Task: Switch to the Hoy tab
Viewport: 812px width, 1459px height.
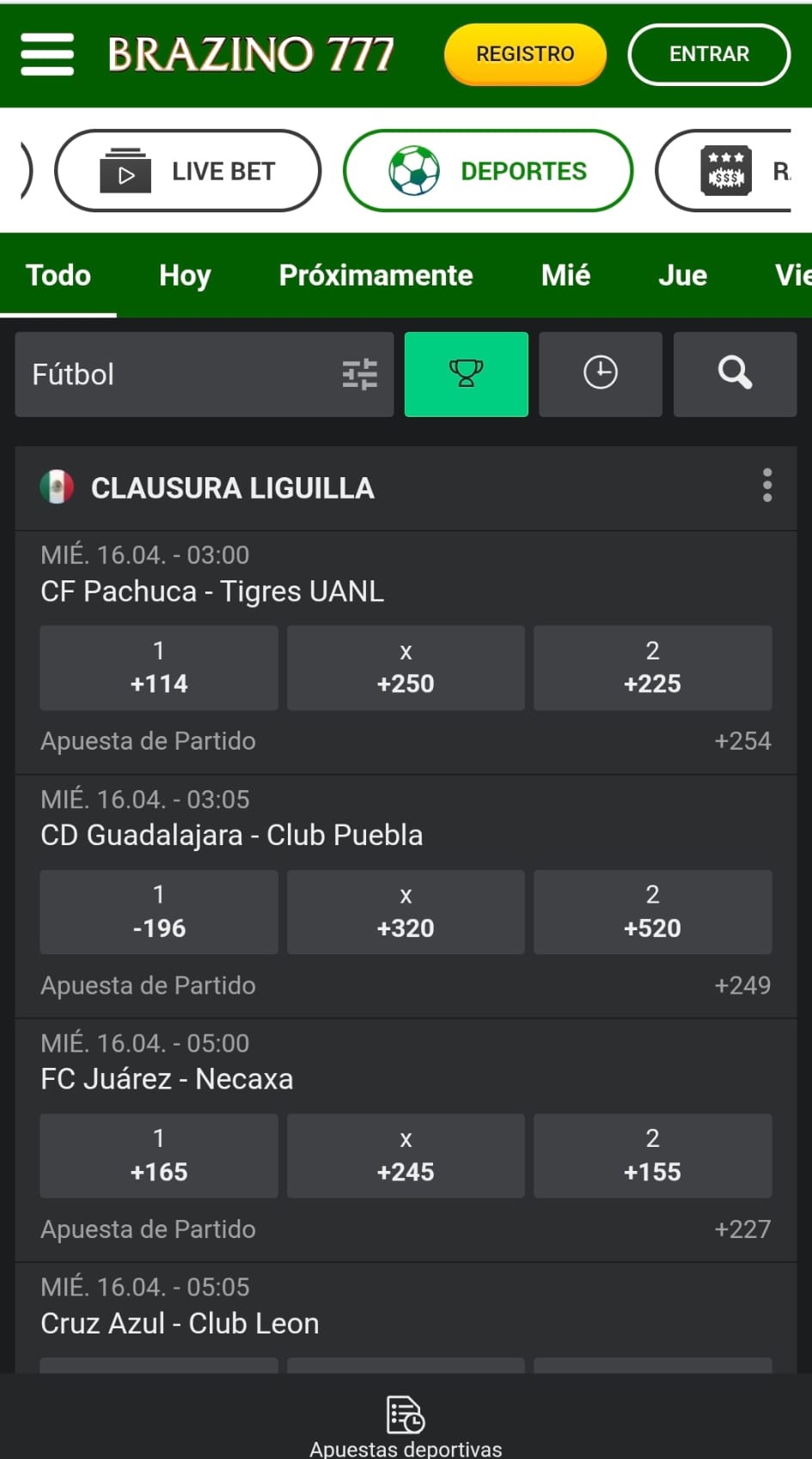Action: pyautogui.click(x=185, y=275)
